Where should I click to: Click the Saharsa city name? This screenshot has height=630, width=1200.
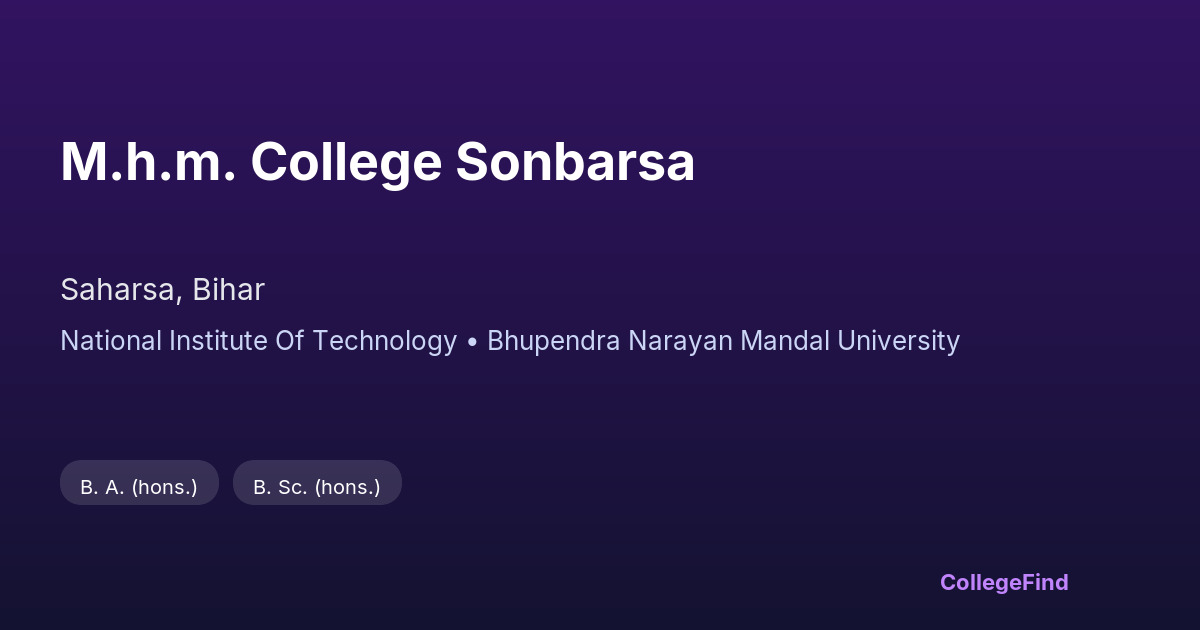[118, 290]
